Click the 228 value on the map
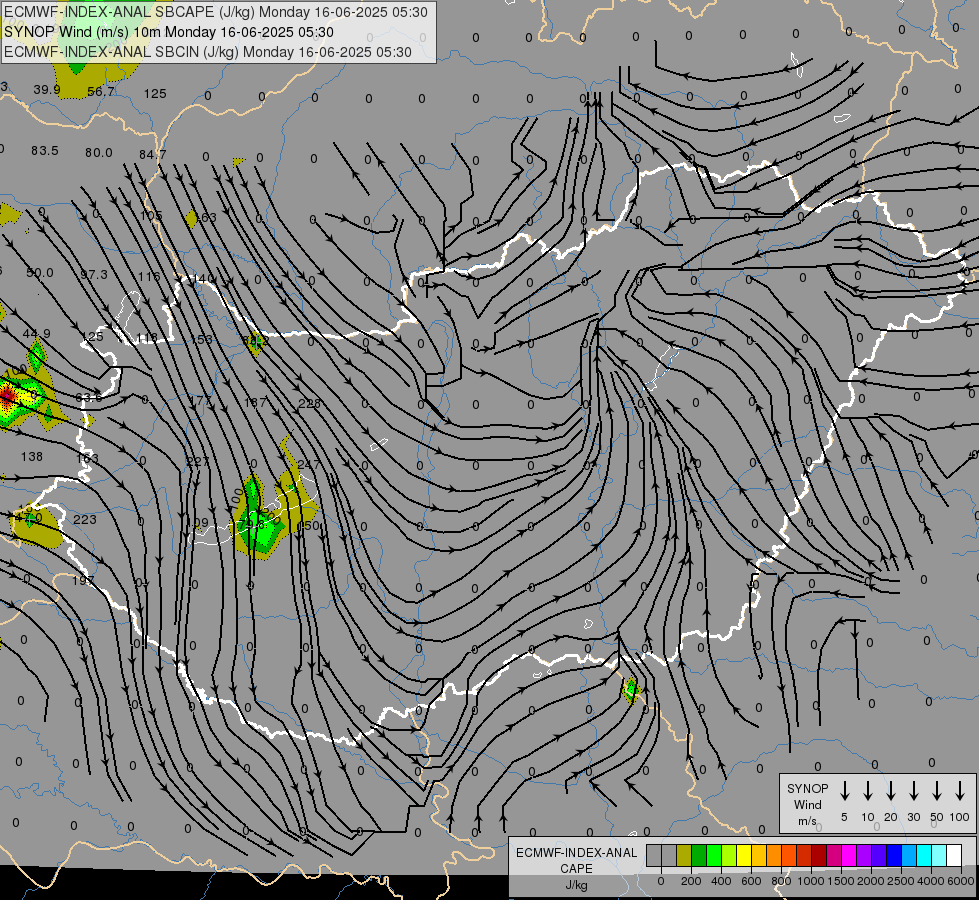 point(309,403)
